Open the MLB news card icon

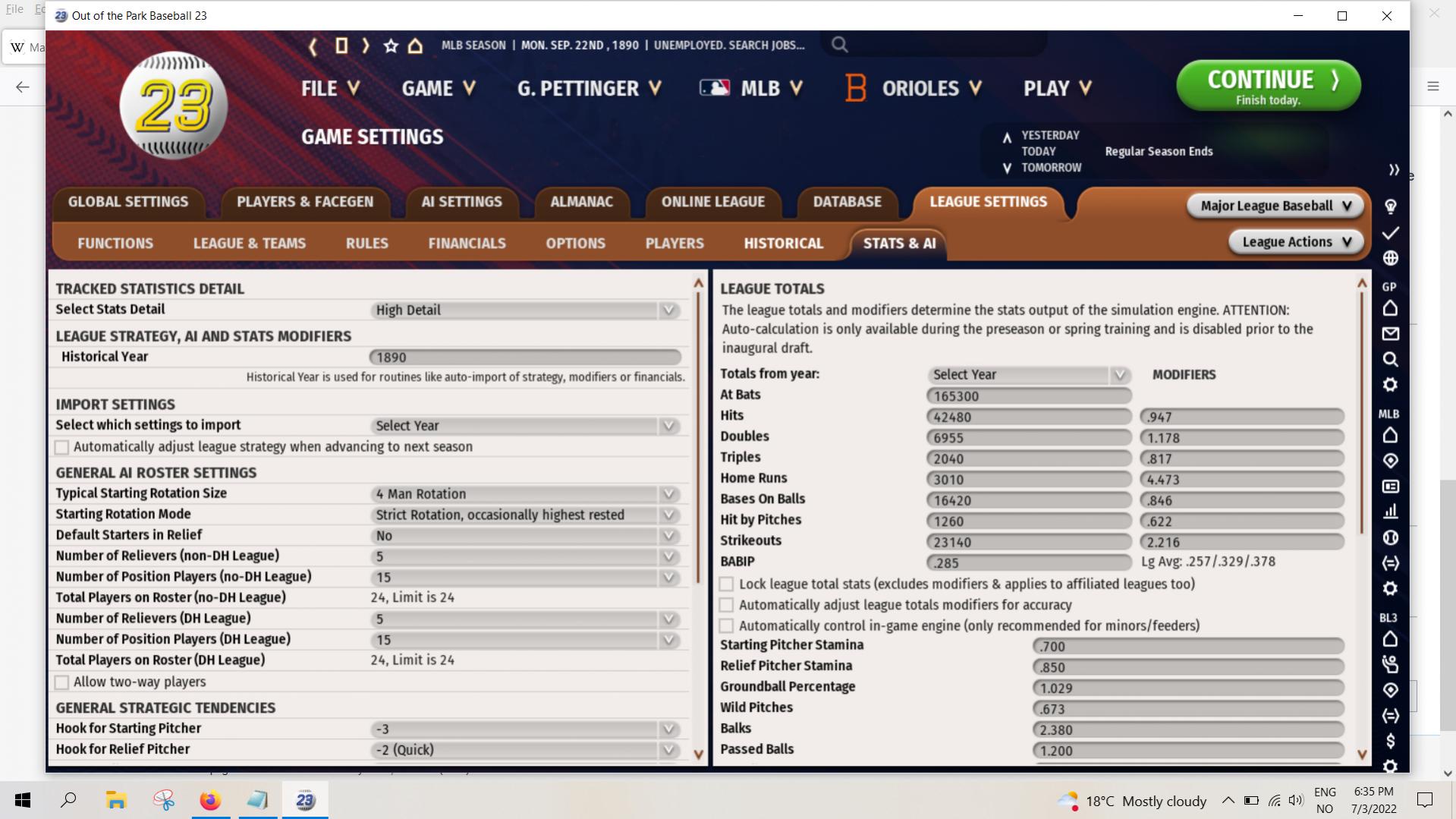click(x=1390, y=487)
